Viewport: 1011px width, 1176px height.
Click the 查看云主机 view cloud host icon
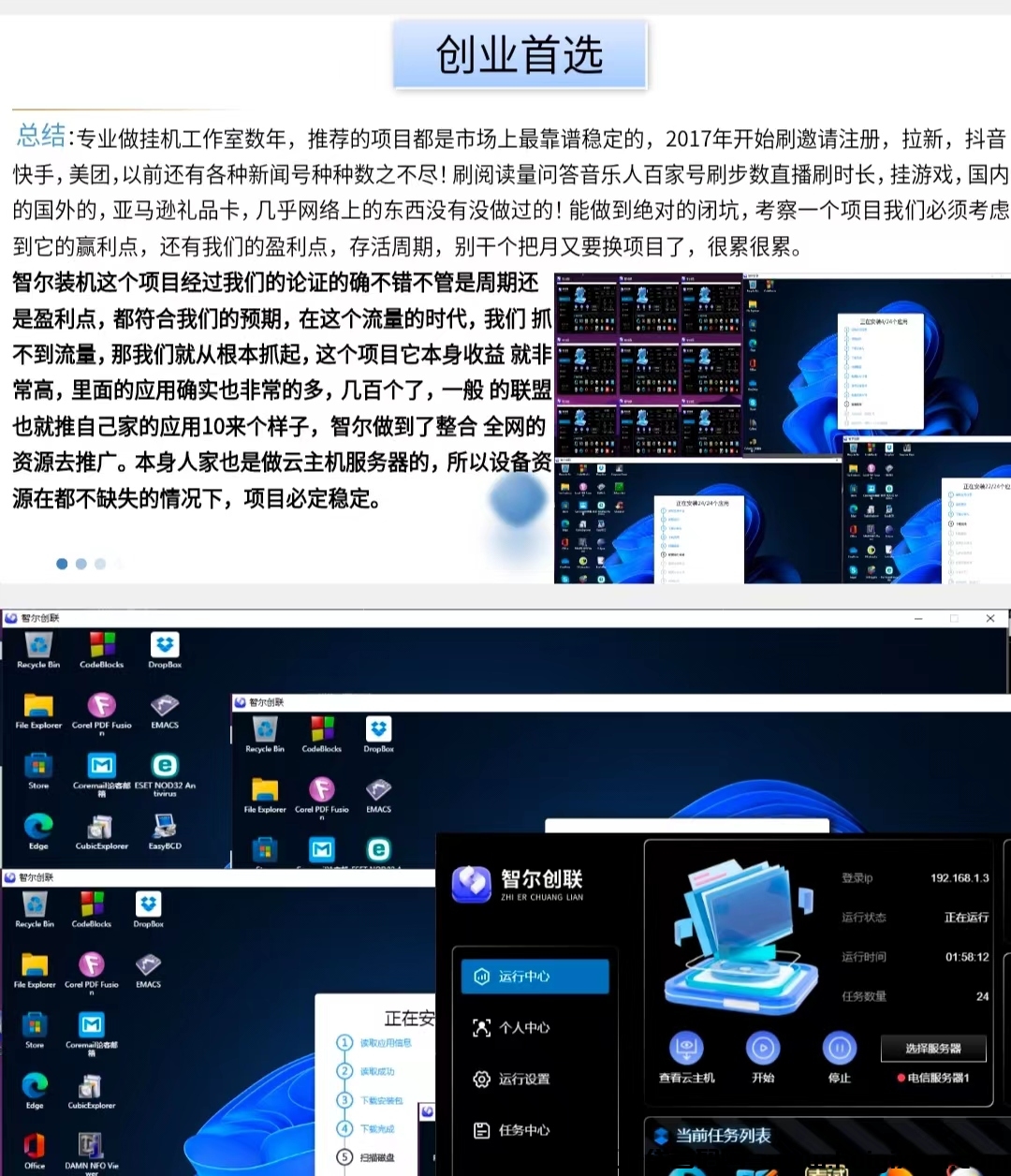pos(686,1050)
